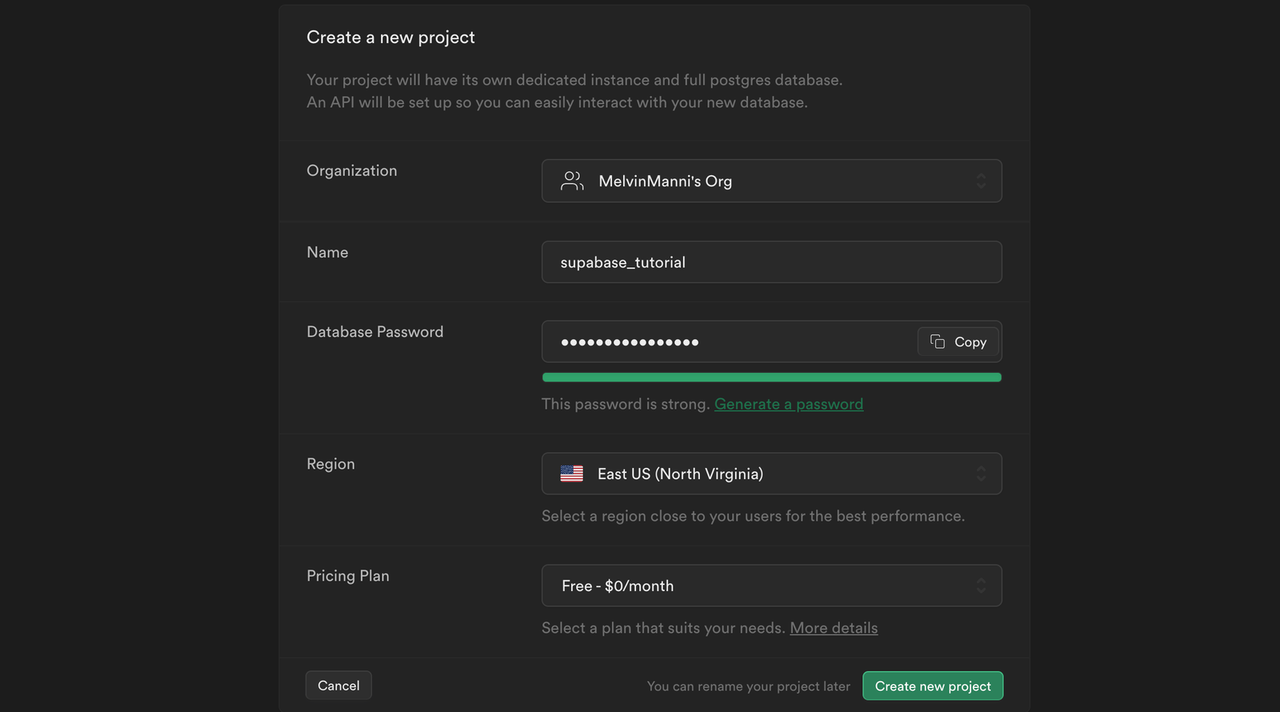Click Create new project

click(x=932, y=686)
